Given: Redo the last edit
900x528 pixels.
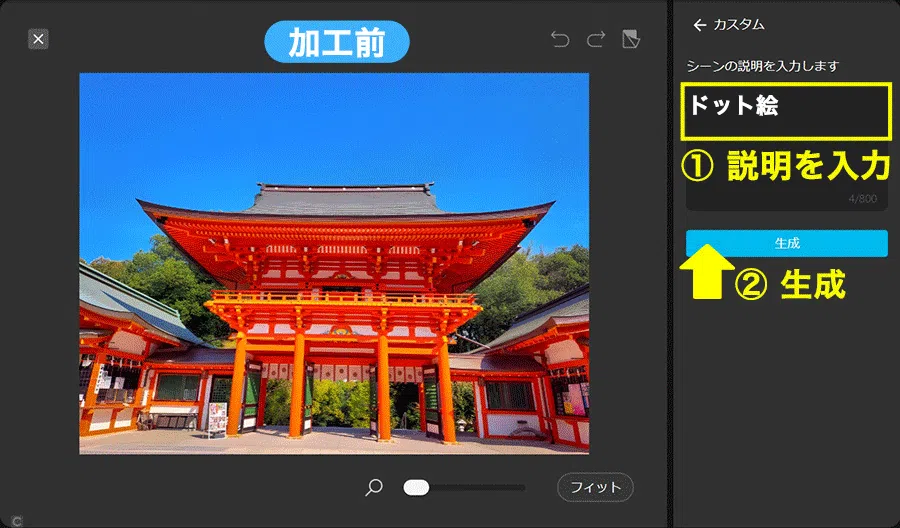Looking at the screenshot, I should pos(596,39).
